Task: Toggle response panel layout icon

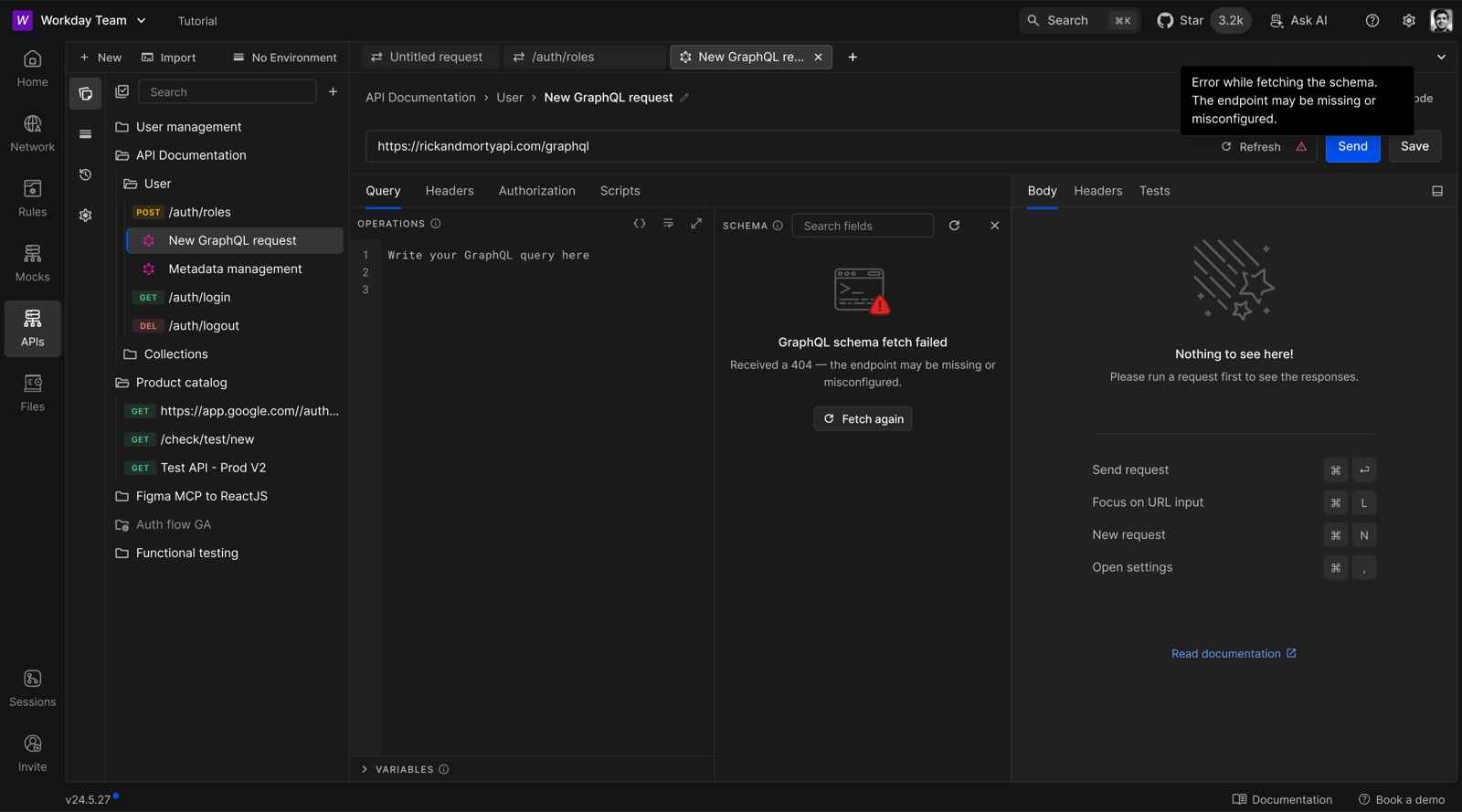Action: tap(1437, 191)
